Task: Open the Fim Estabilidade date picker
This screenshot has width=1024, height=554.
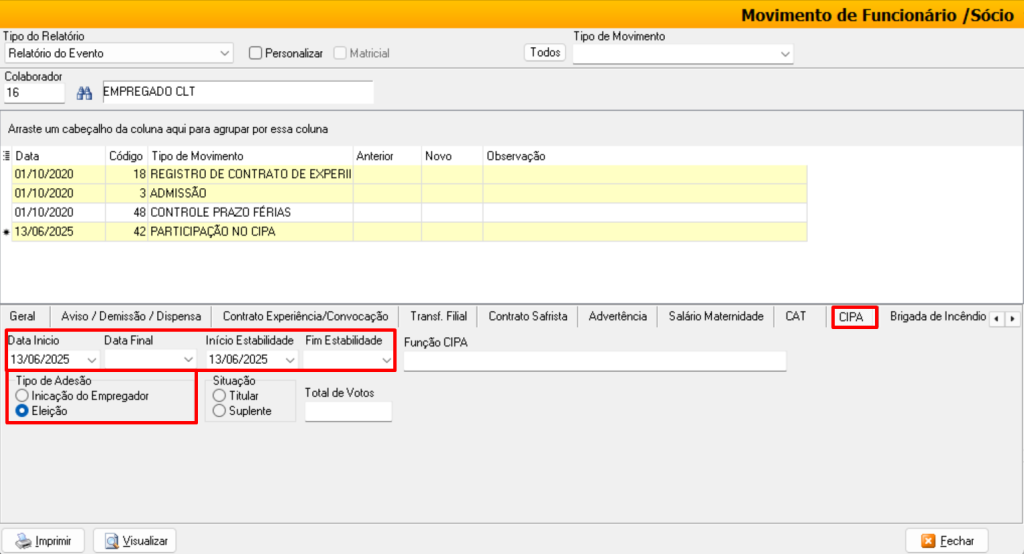Action: point(386,359)
